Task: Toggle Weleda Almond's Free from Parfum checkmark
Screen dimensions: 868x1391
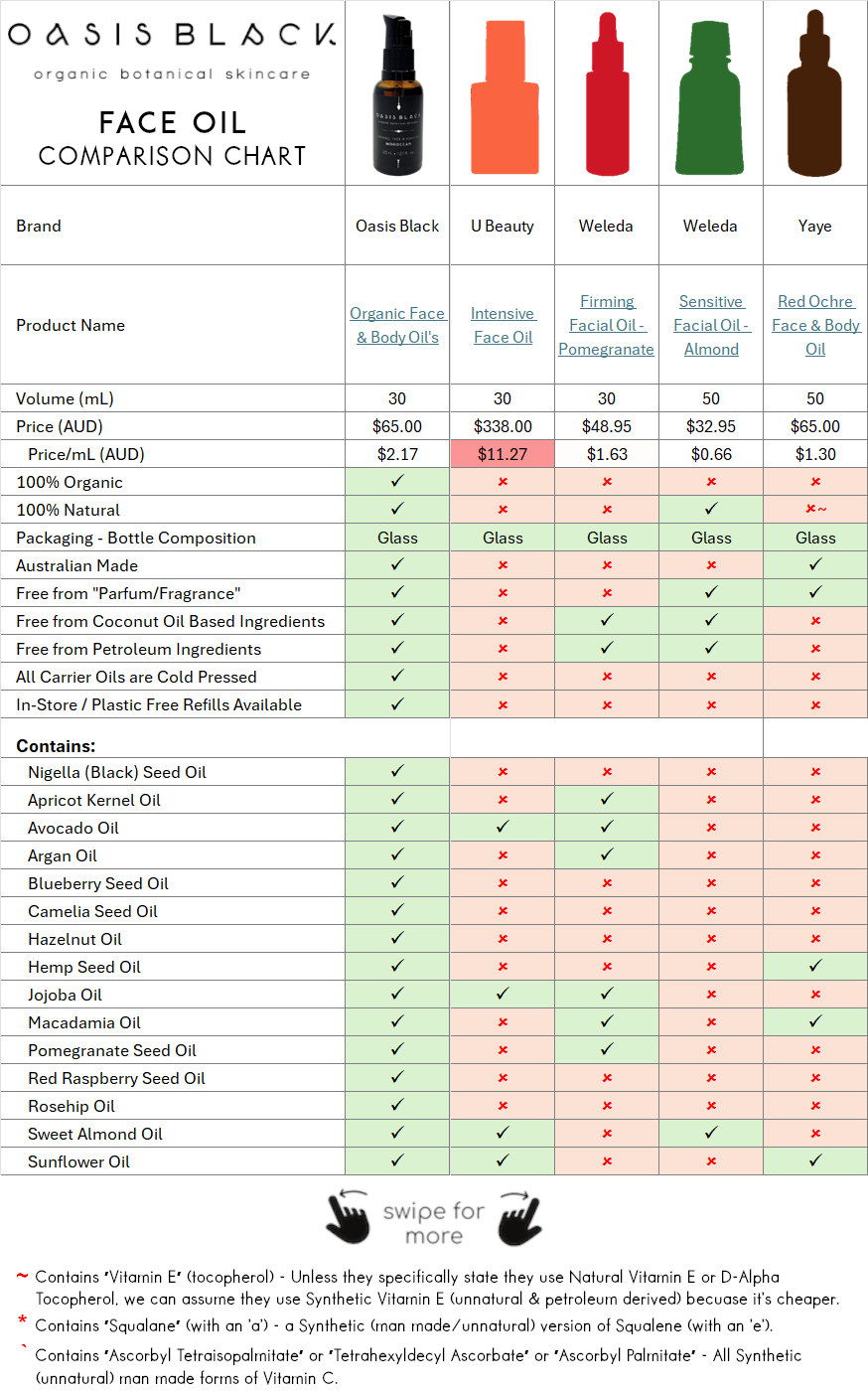Action: pyautogui.click(x=710, y=592)
